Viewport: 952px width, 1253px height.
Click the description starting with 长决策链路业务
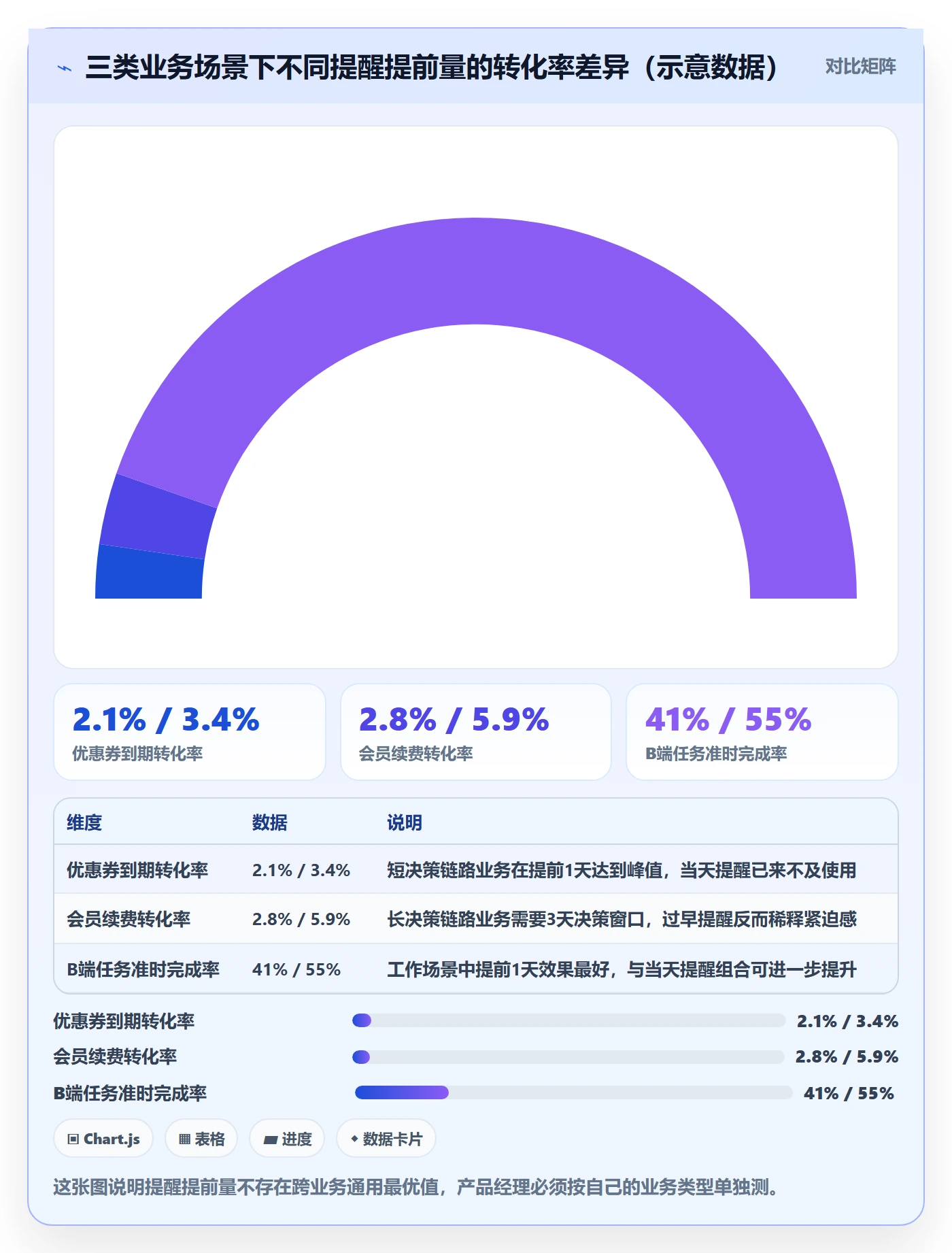click(x=622, y=919)
